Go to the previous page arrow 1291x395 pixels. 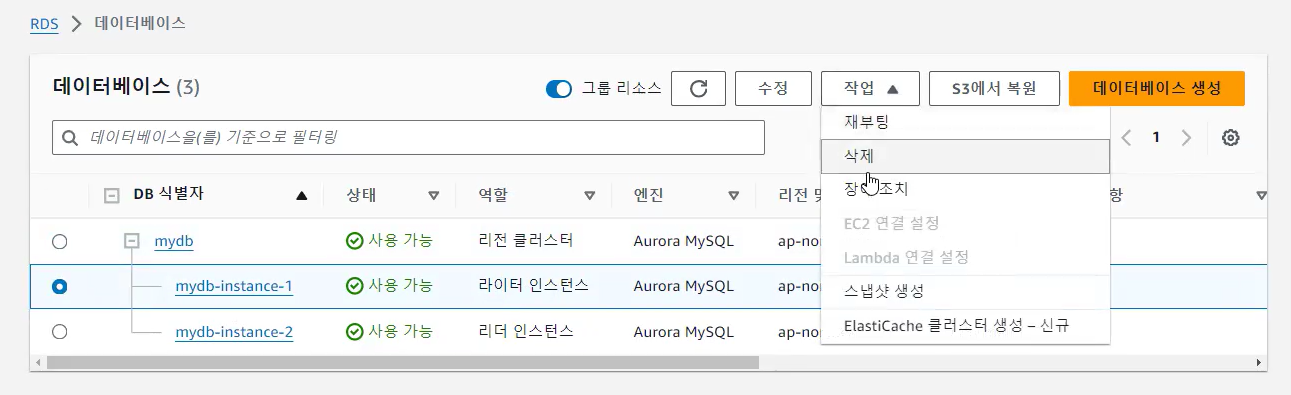click(x=1126, y=138)
